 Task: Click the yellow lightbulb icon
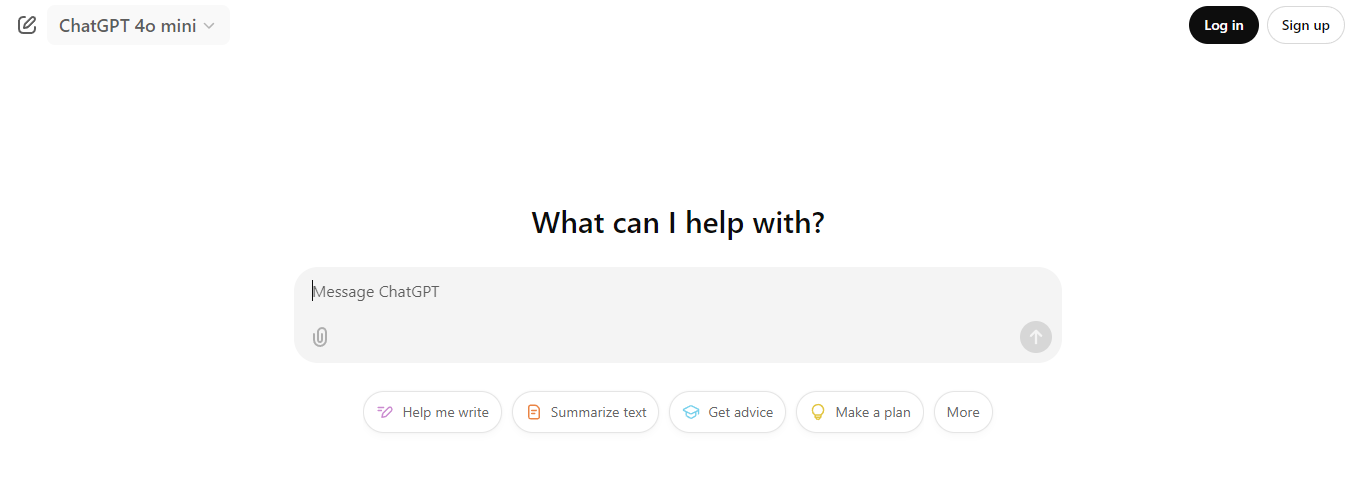818,412
